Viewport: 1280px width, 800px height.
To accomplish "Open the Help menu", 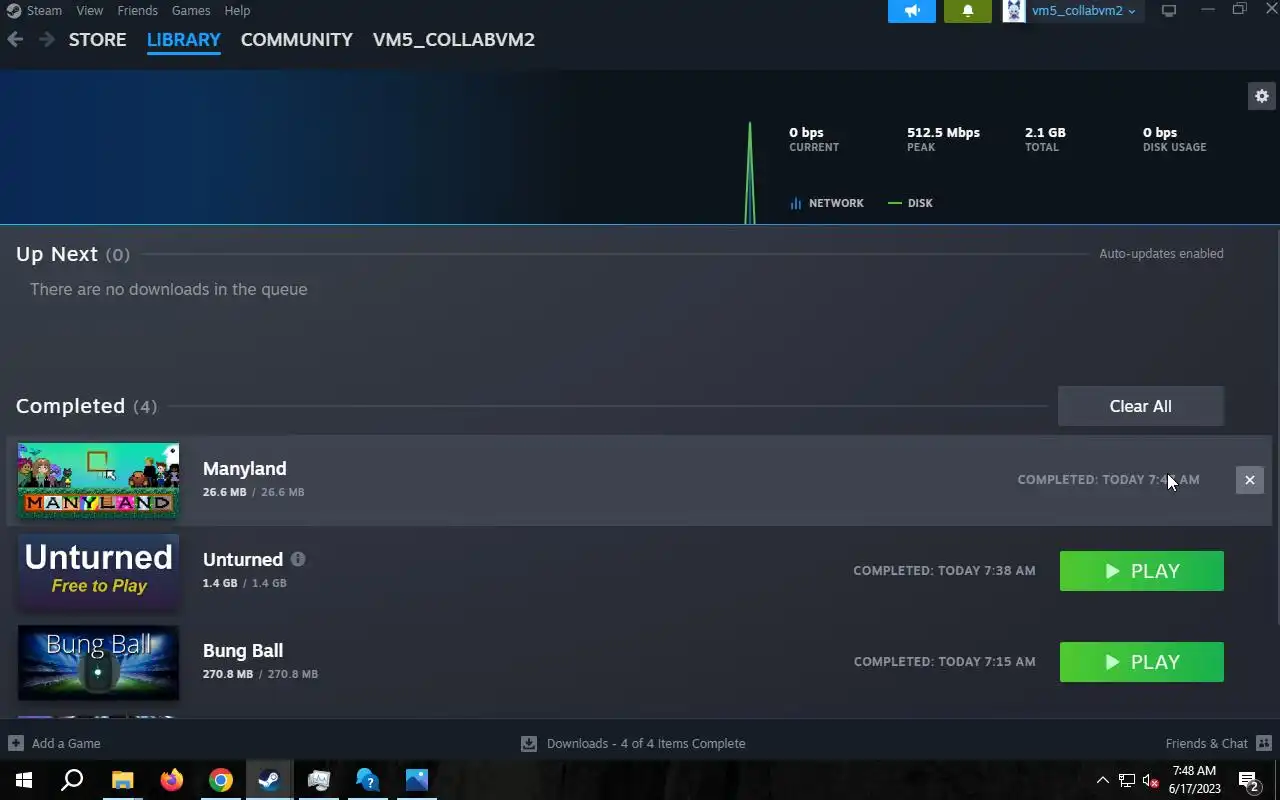I will (237, 10).
